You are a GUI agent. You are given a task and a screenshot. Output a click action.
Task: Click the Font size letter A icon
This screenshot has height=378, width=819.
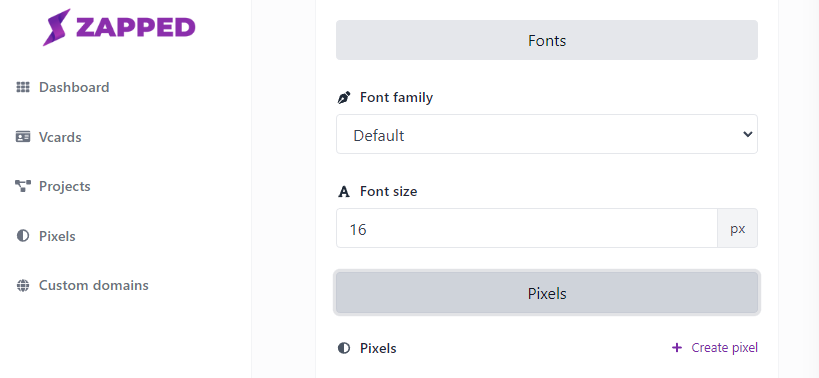344,192
